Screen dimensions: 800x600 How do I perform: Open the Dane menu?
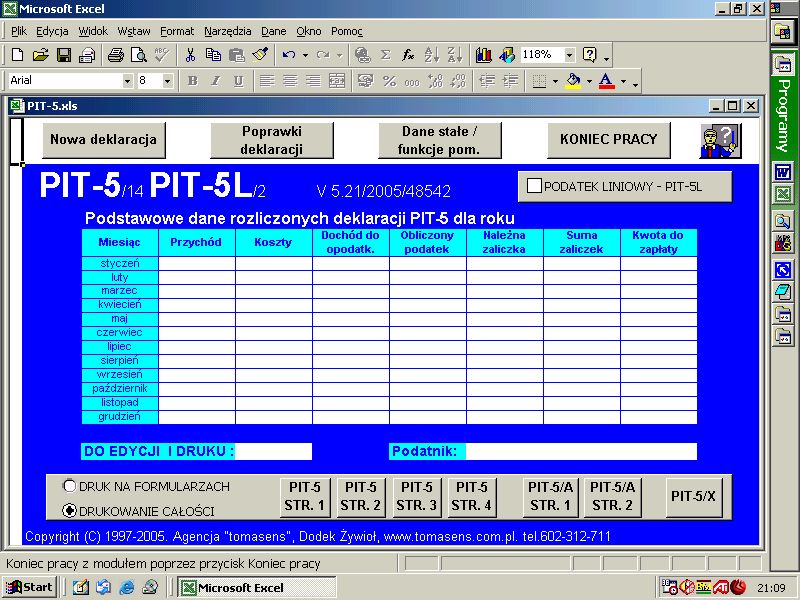pyautogui.click(x=273, y=31)
